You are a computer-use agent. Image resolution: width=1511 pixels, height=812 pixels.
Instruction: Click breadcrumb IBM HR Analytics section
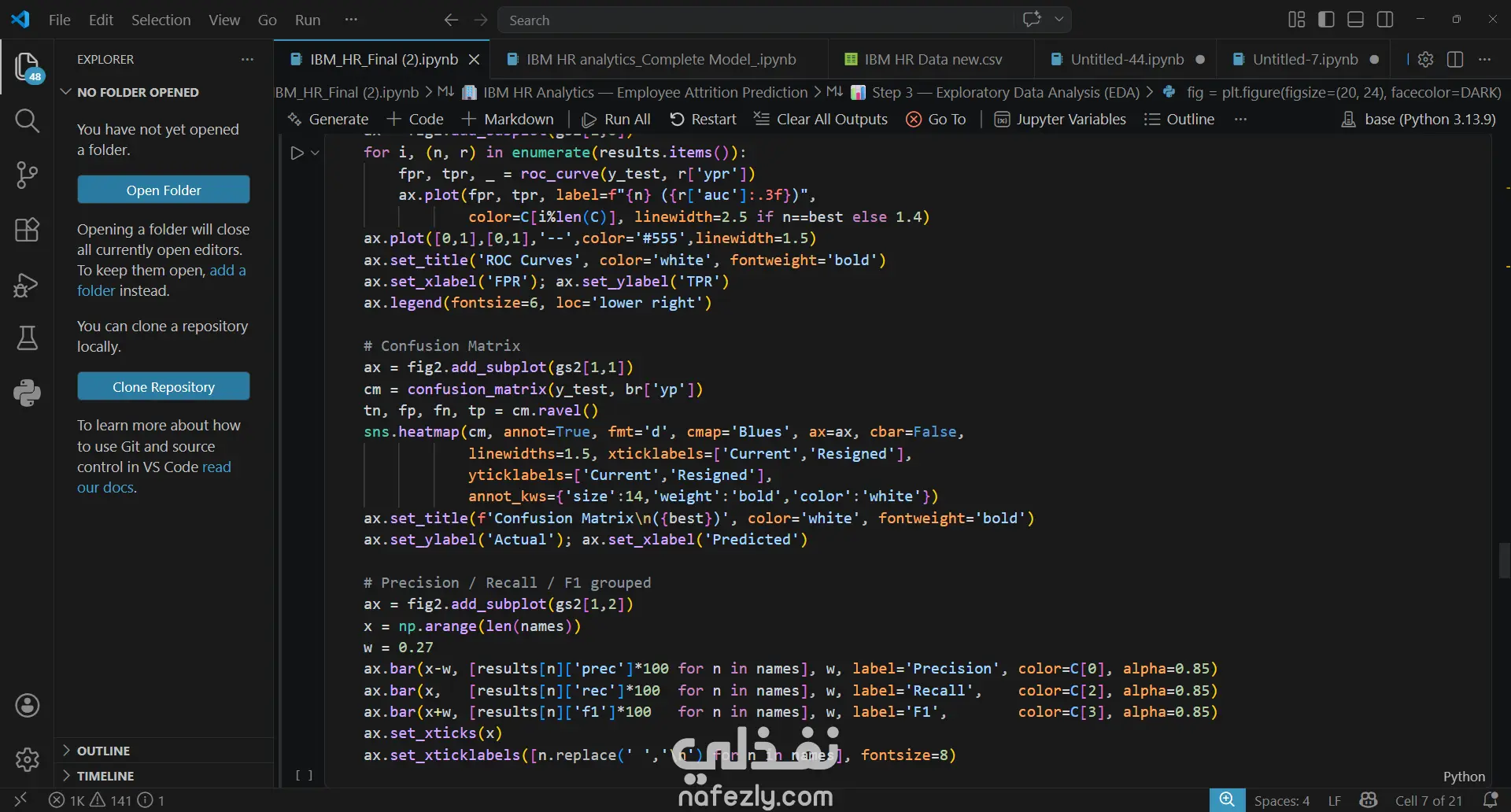click(x=635, y=93)
